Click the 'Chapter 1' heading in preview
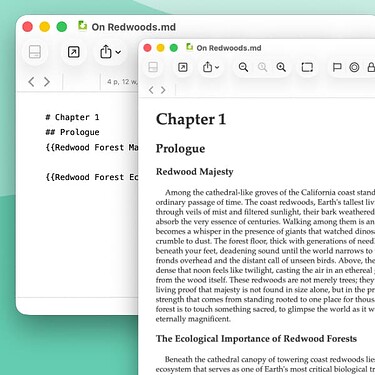Image resolution: width=375 pixels, height=375 pixels. point(191,119)
